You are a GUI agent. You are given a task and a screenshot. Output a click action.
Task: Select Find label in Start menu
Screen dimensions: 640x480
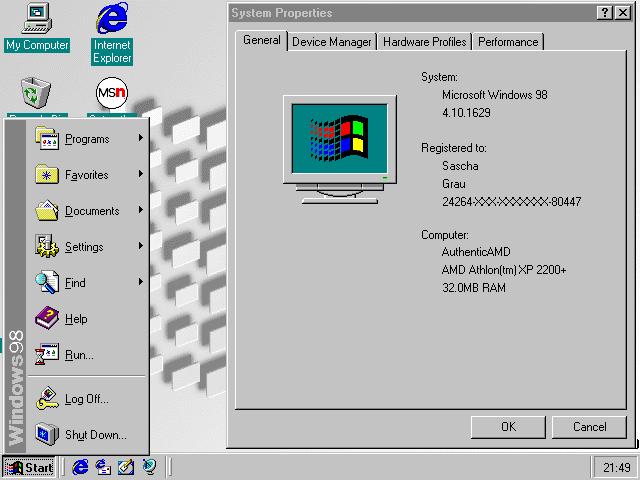coord(75,283)
